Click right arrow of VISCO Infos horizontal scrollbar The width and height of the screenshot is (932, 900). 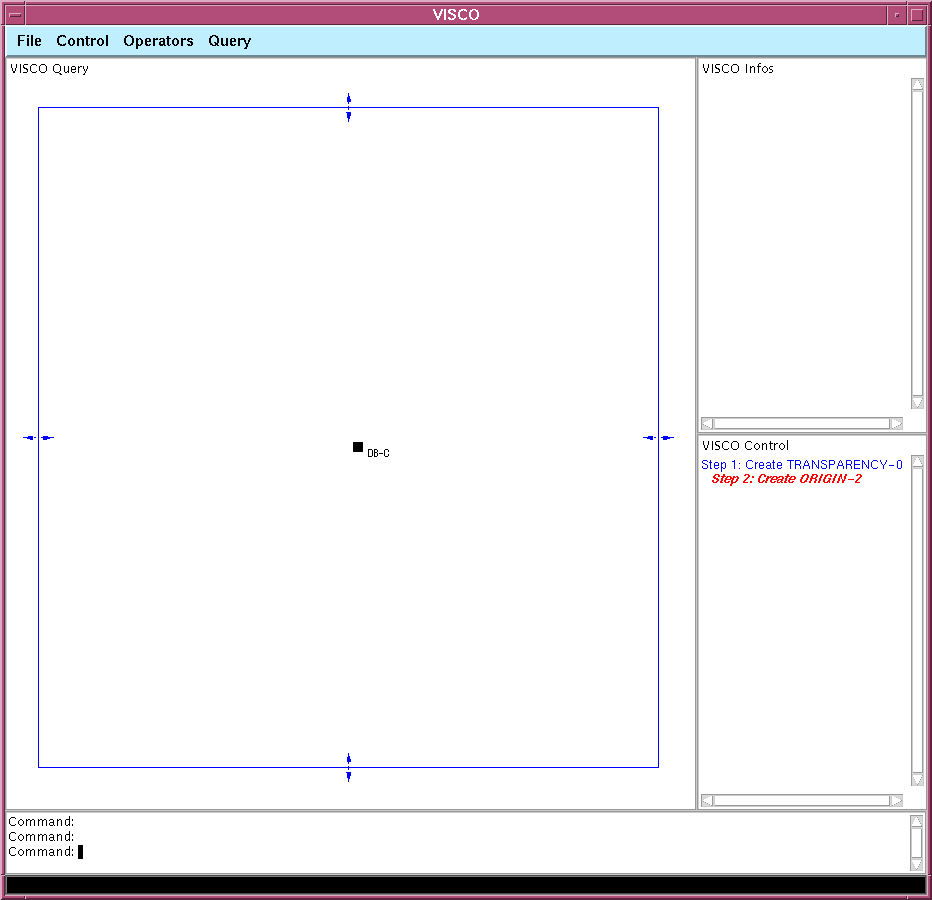(897, 424)
